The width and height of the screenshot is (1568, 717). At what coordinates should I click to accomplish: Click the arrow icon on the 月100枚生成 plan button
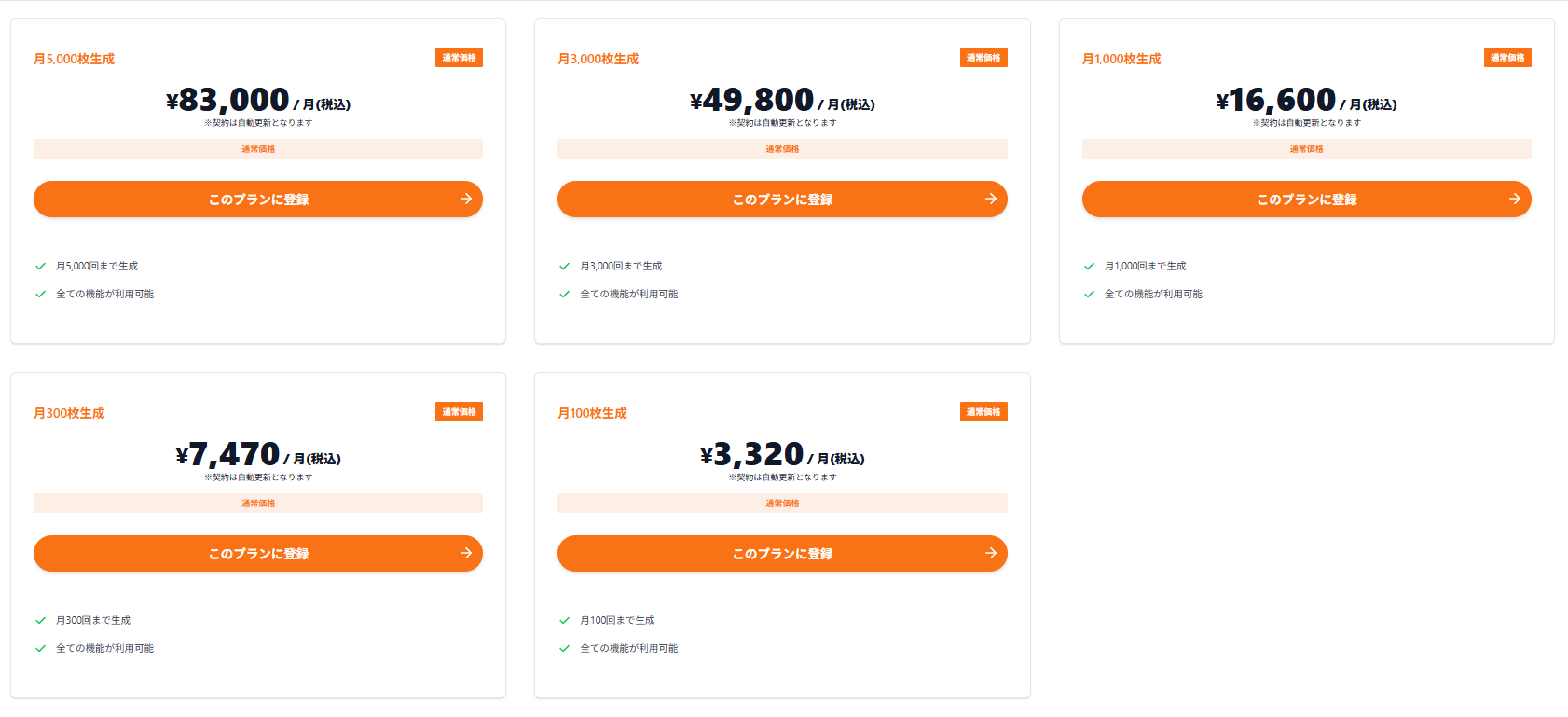coord(990,553)
